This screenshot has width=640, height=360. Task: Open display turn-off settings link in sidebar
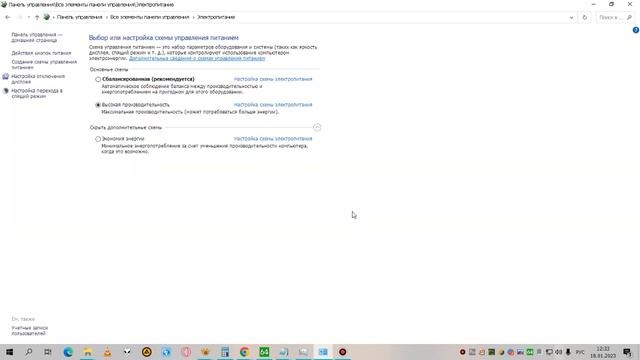point(38,79)
